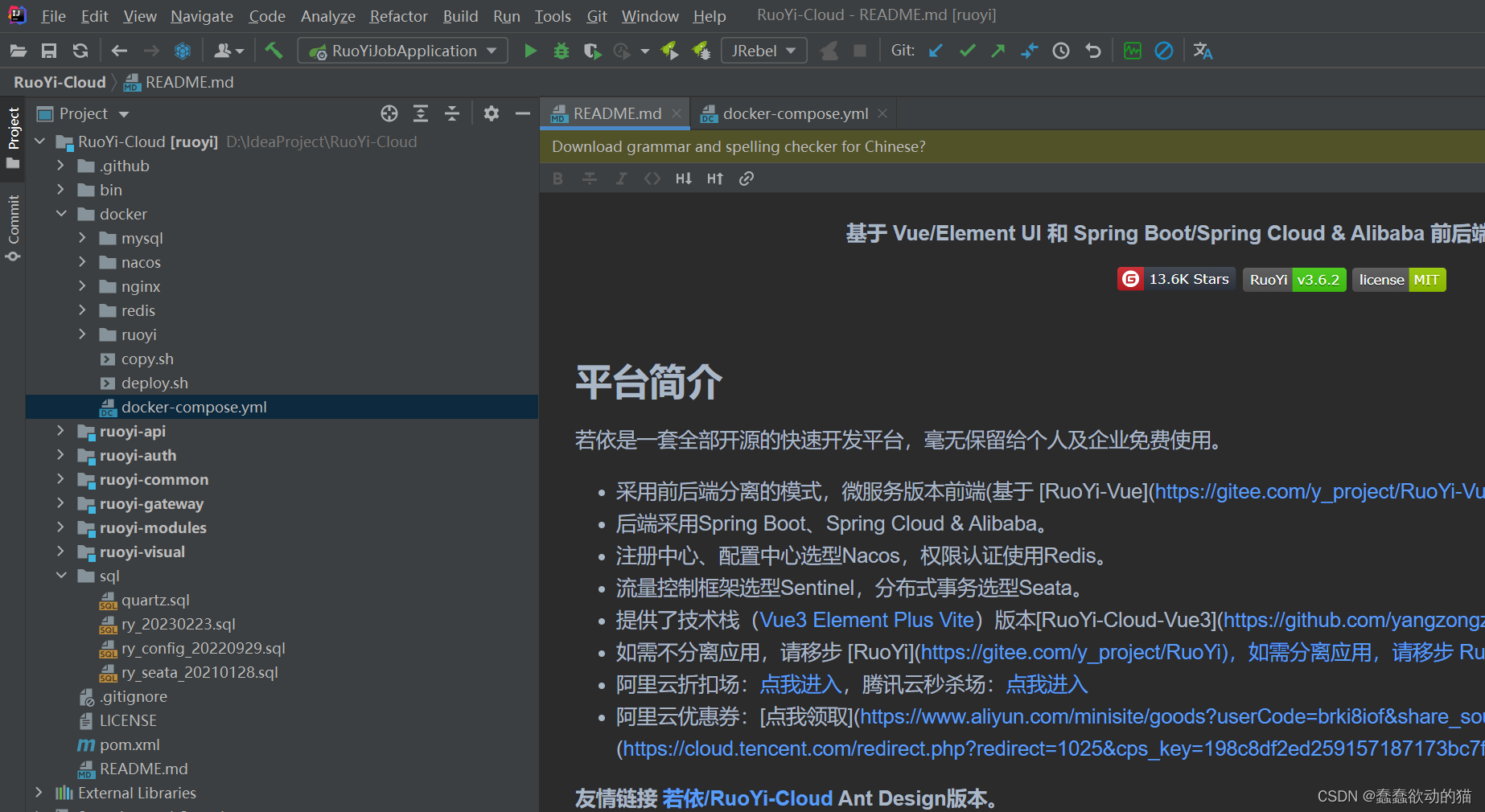Toggle code formatting in markdown toolbar
Screen dimensions: 1485x812
[652, 178]
